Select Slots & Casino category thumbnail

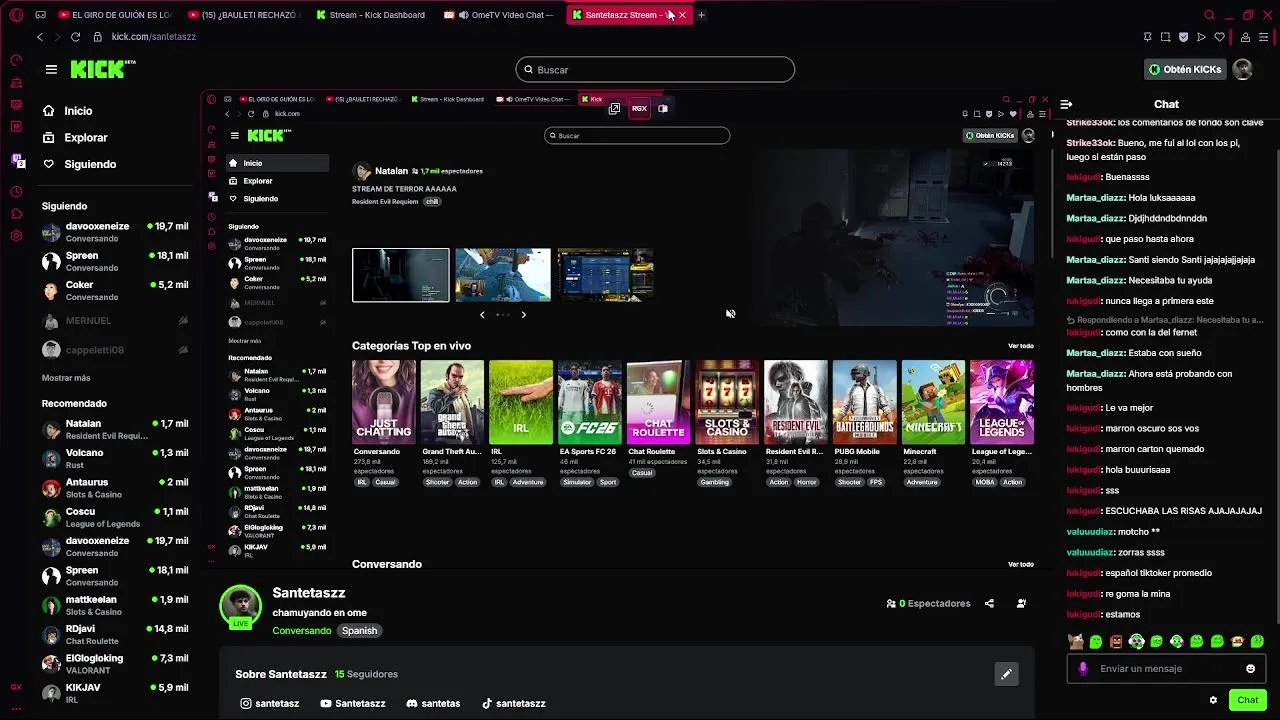(x=727, y=402)
